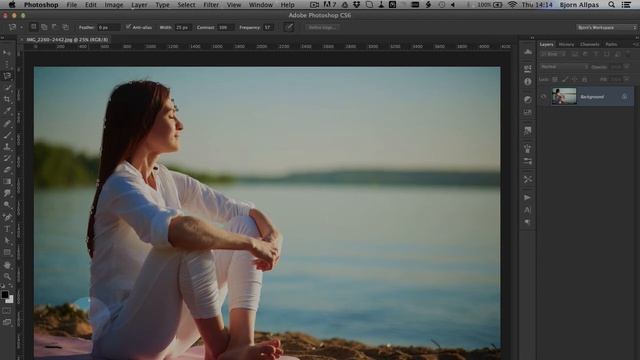Click the lock icon on Background layer

624,96
